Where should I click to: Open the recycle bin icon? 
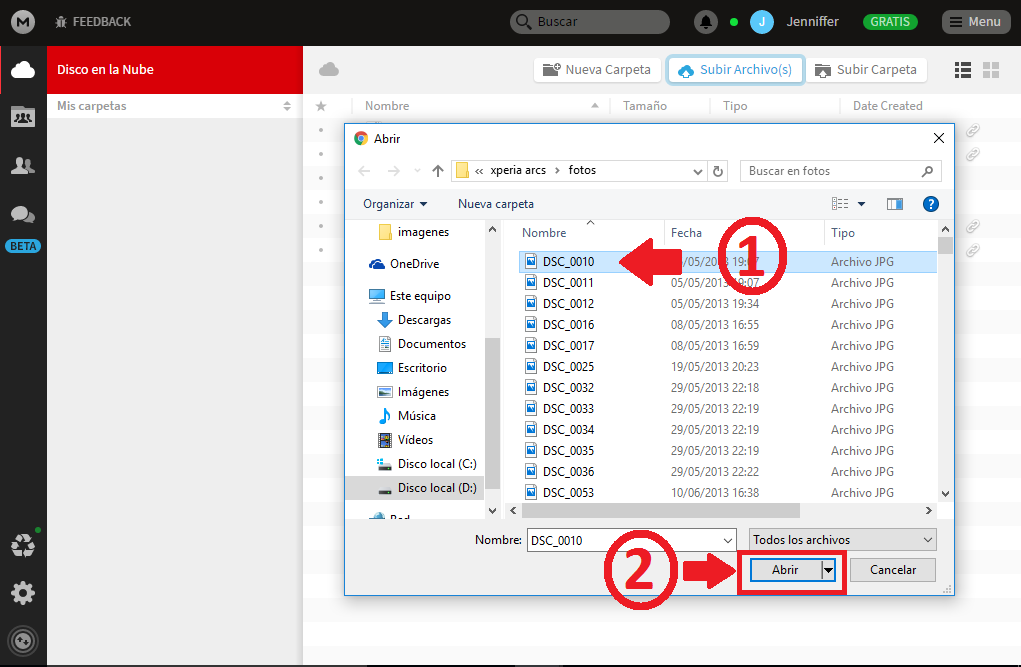(22, 545)
